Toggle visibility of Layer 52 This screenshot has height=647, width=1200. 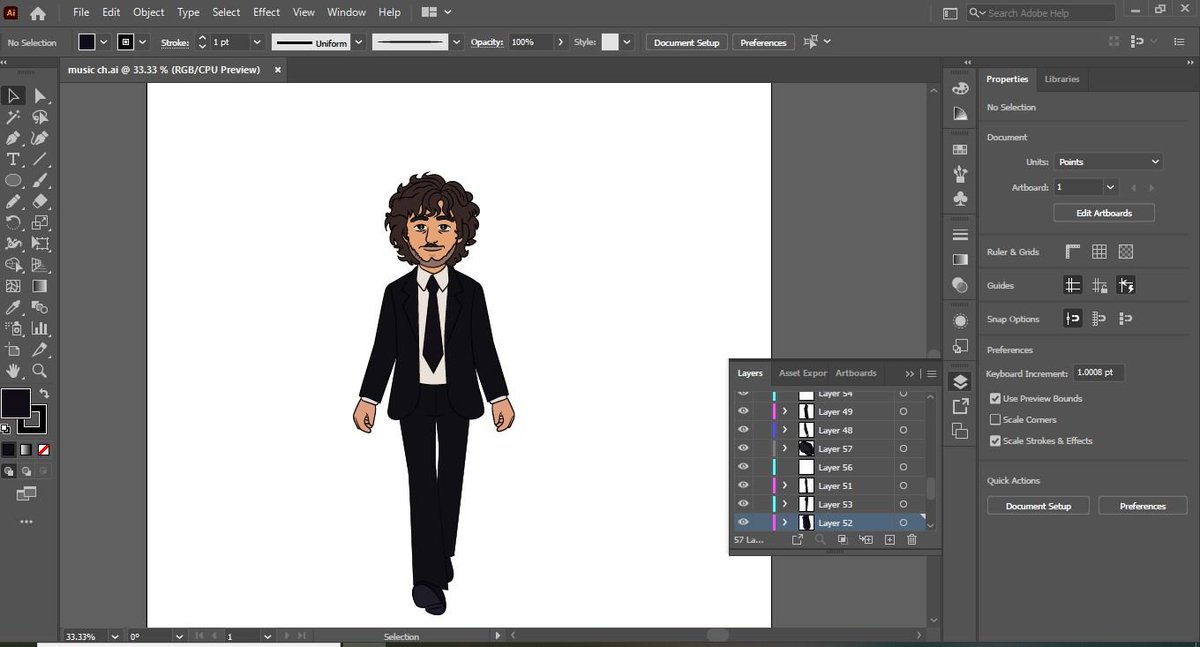coord(743,522)
